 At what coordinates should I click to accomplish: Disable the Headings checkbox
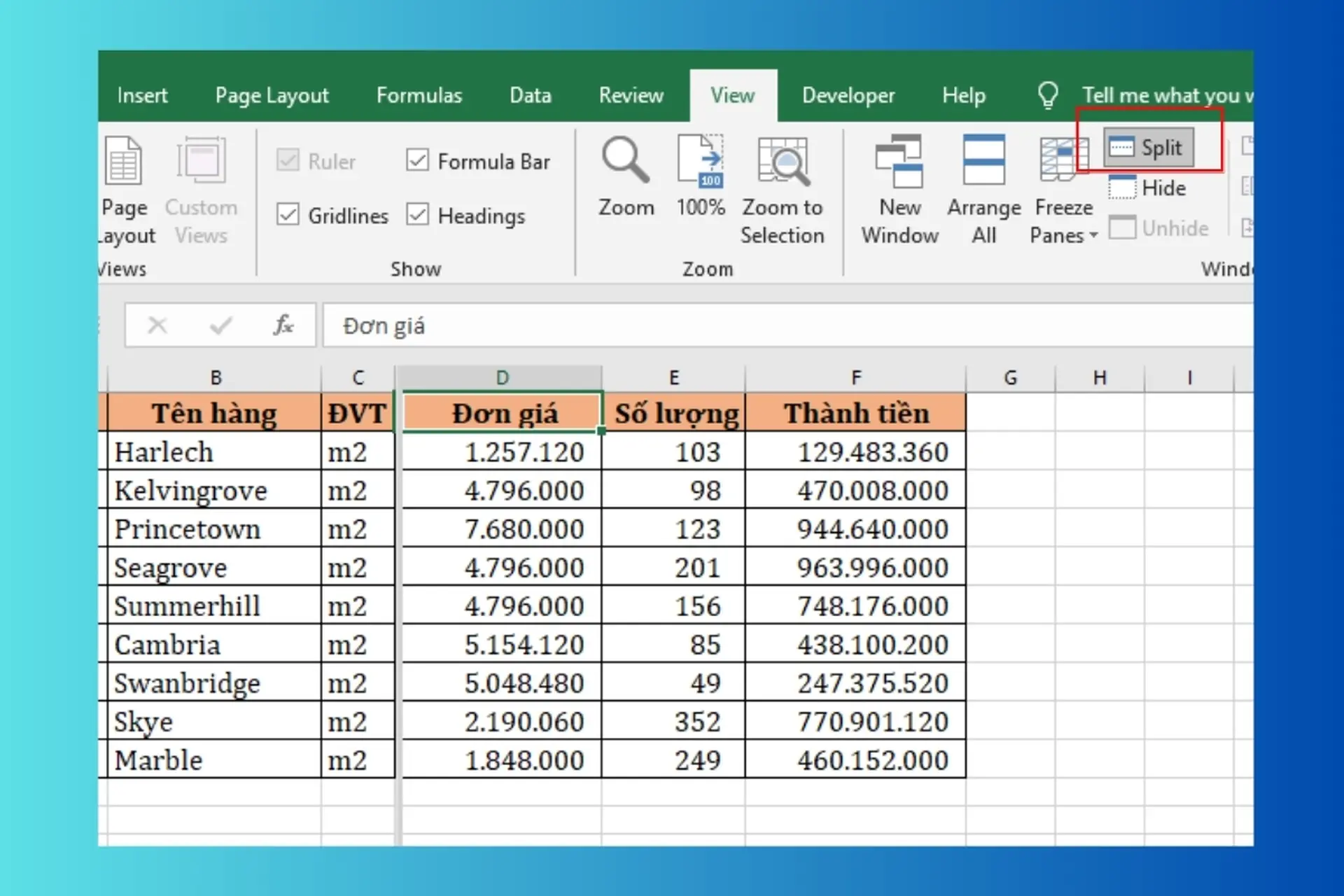(417, 215)
